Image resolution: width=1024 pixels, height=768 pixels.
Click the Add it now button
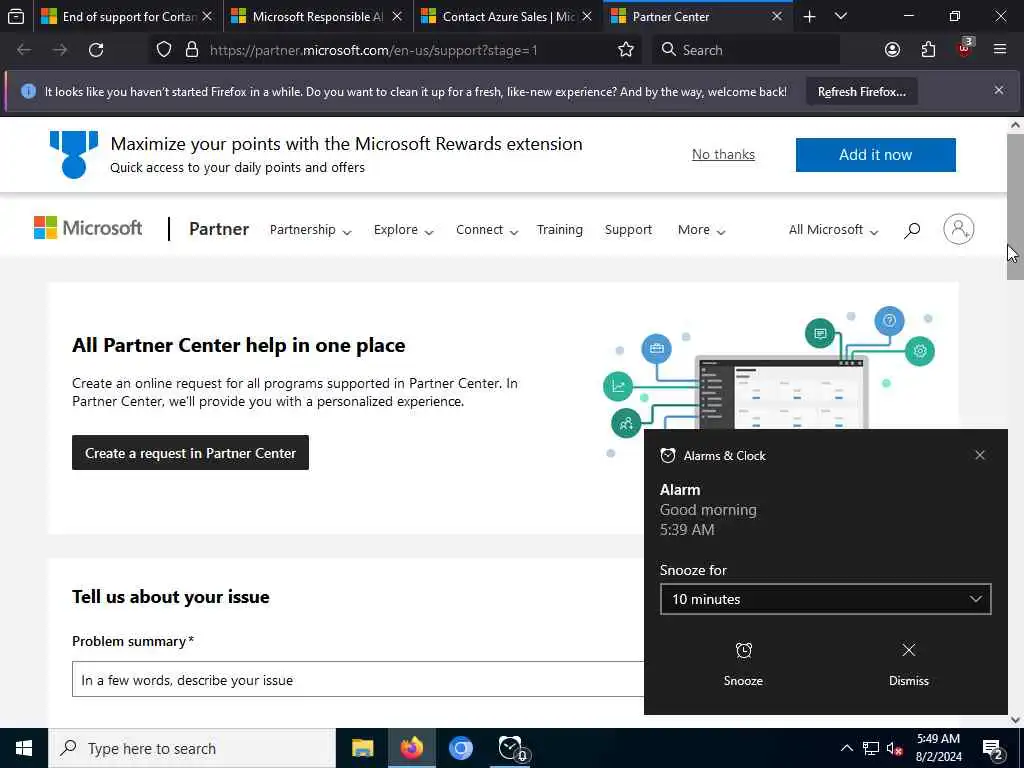(875, 155)
